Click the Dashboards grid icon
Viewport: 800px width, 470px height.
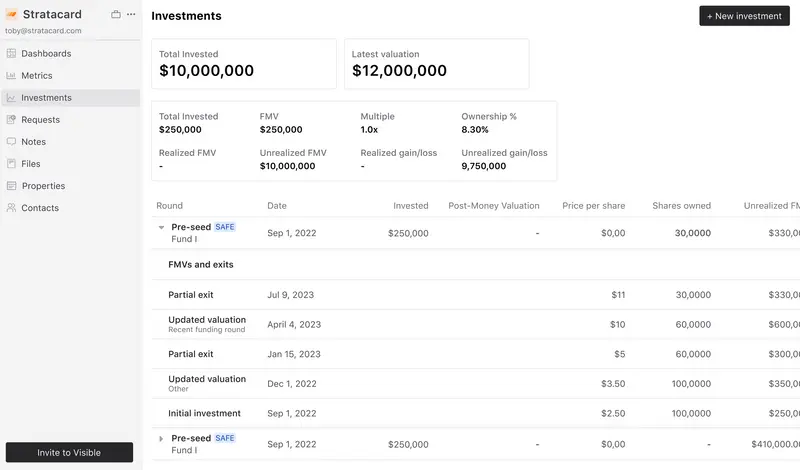click(x=12, y=53)
